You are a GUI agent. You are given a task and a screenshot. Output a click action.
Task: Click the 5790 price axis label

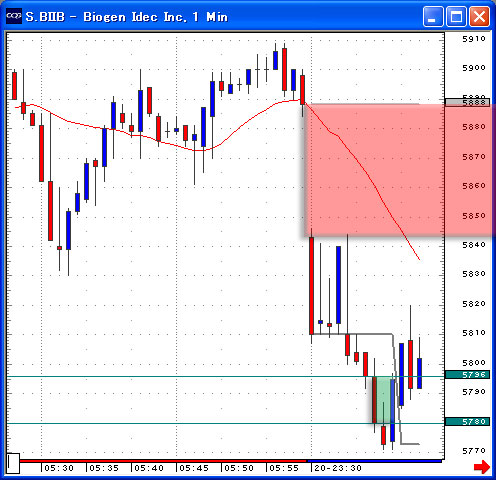pyautogui.click(x=474, y=392)
